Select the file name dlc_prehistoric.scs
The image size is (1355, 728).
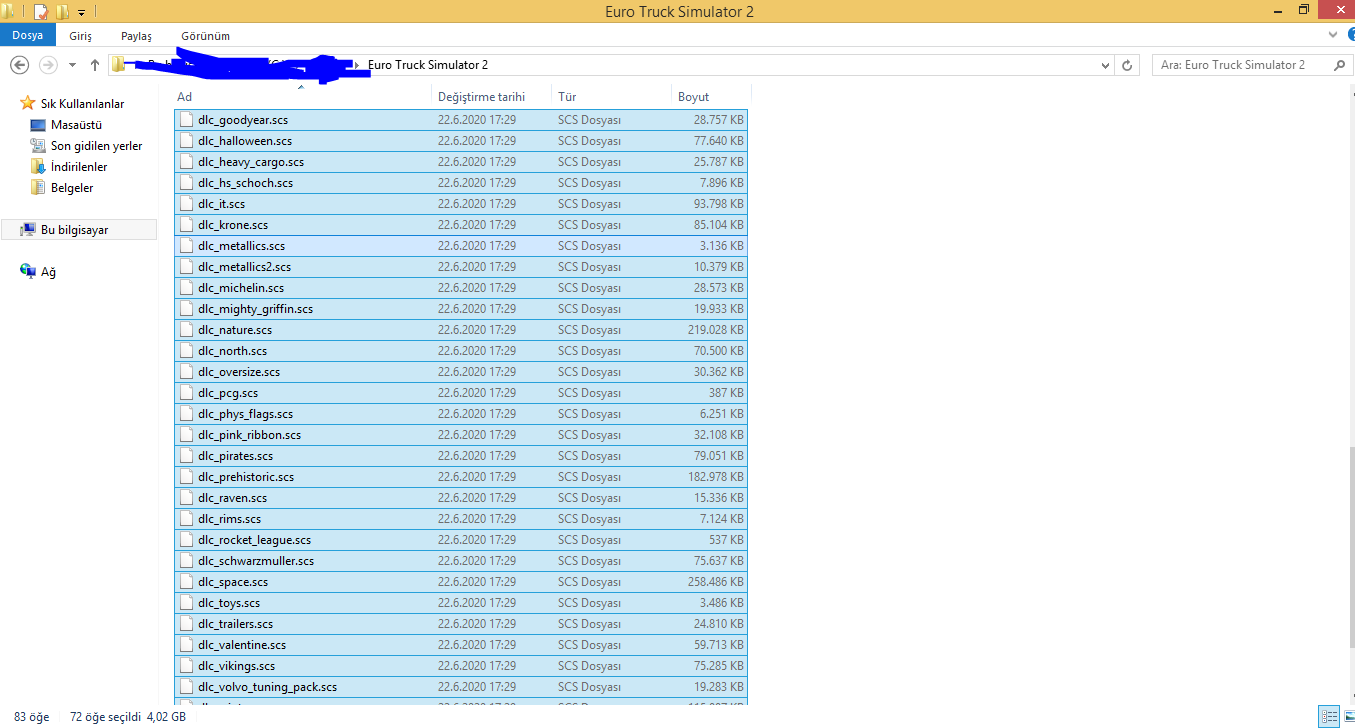click(x=246, y=477)
